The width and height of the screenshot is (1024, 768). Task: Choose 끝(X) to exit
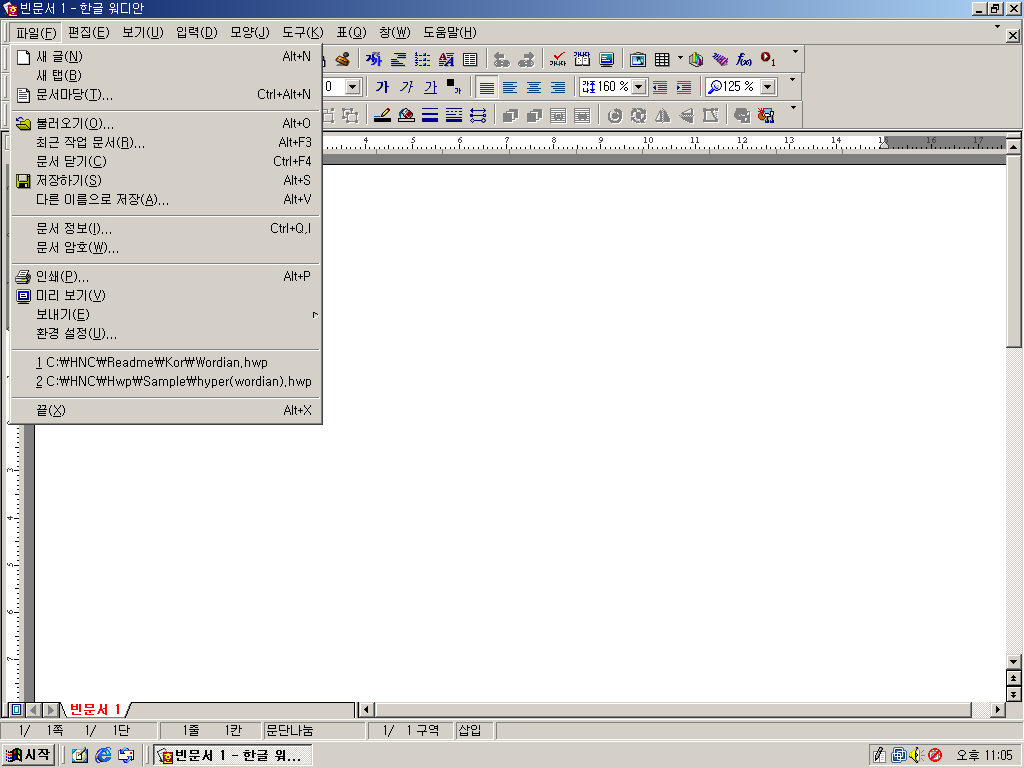point(165,410)
